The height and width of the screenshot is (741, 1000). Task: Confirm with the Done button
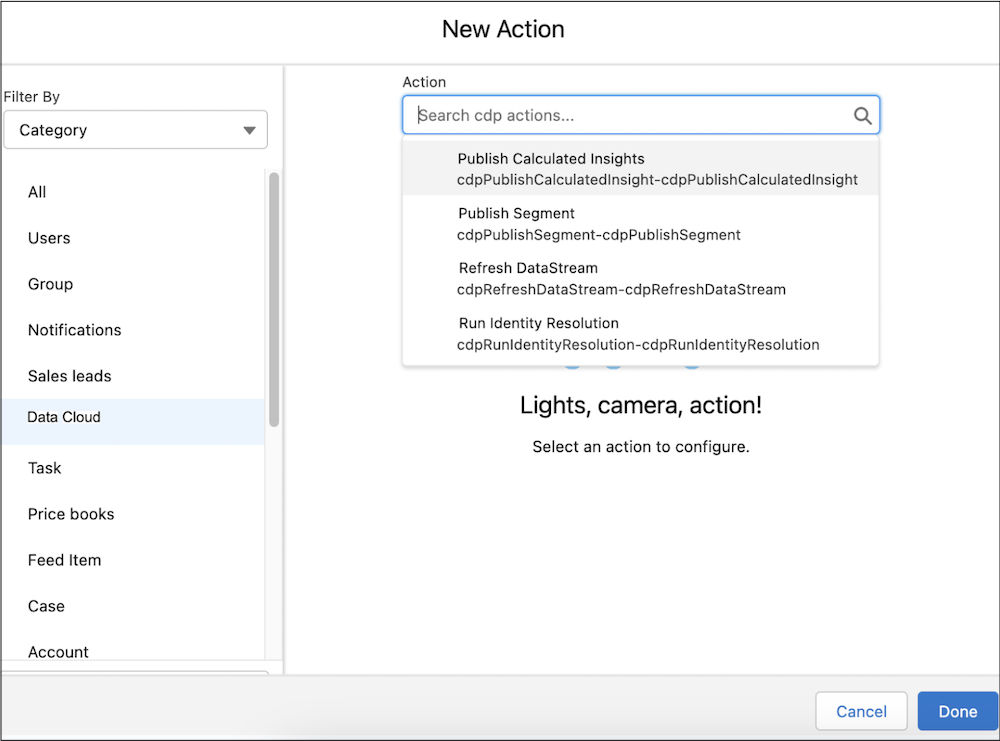[957, 711]
